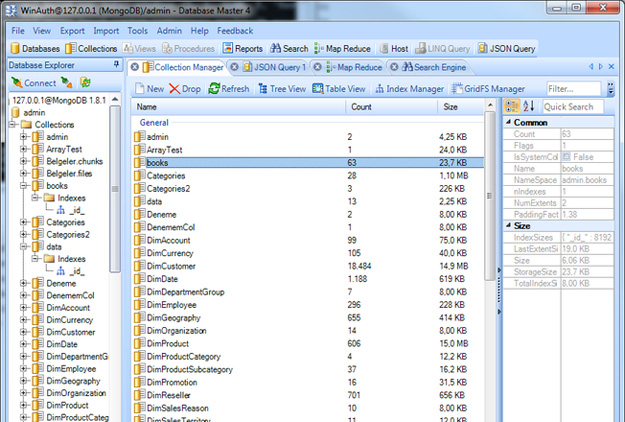This screenshot has width=625, height=422.
Task: Create a New collection
Action: (x=148, y=89)
